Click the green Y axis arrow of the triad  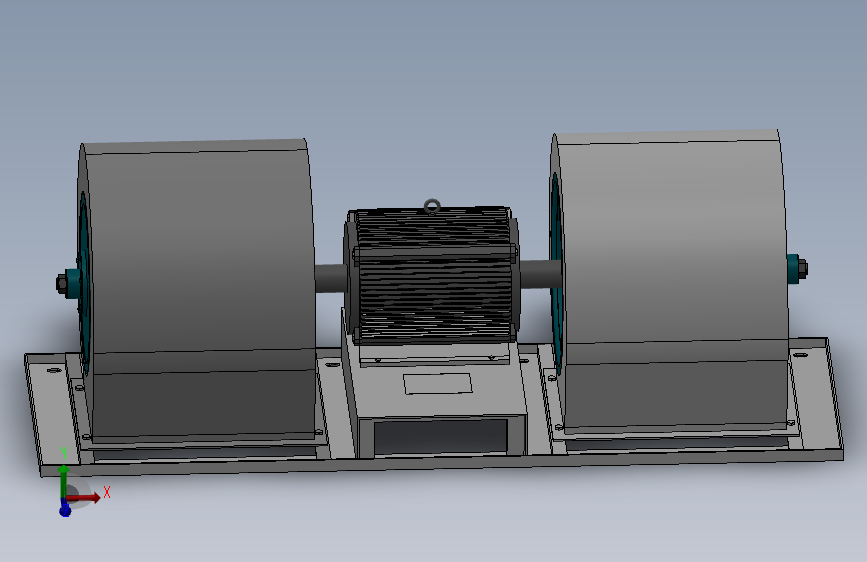pyautogui.click(x=64, y=481)
